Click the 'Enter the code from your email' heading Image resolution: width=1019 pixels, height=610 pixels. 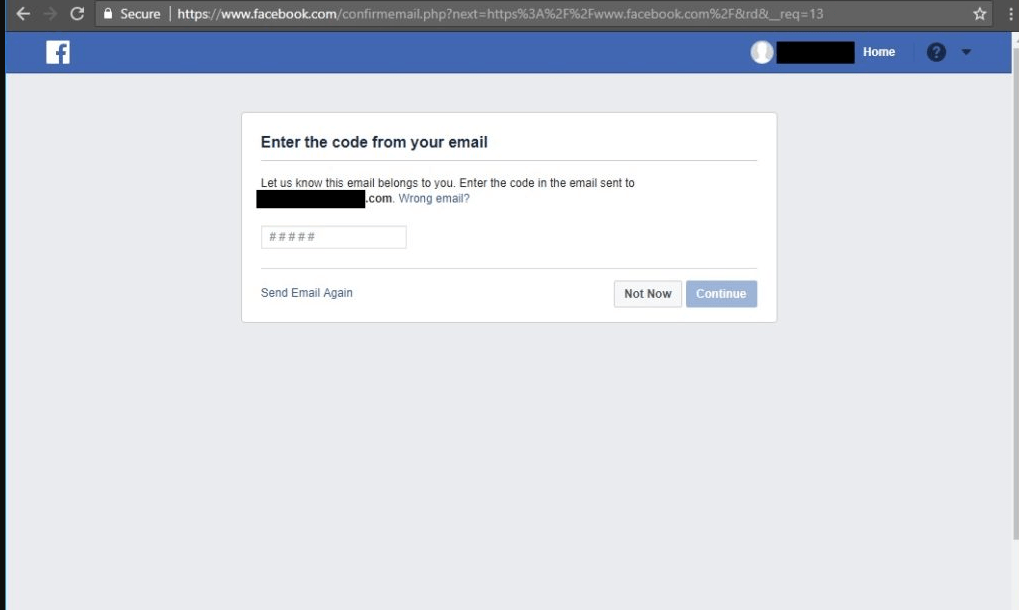click(374, 142)
